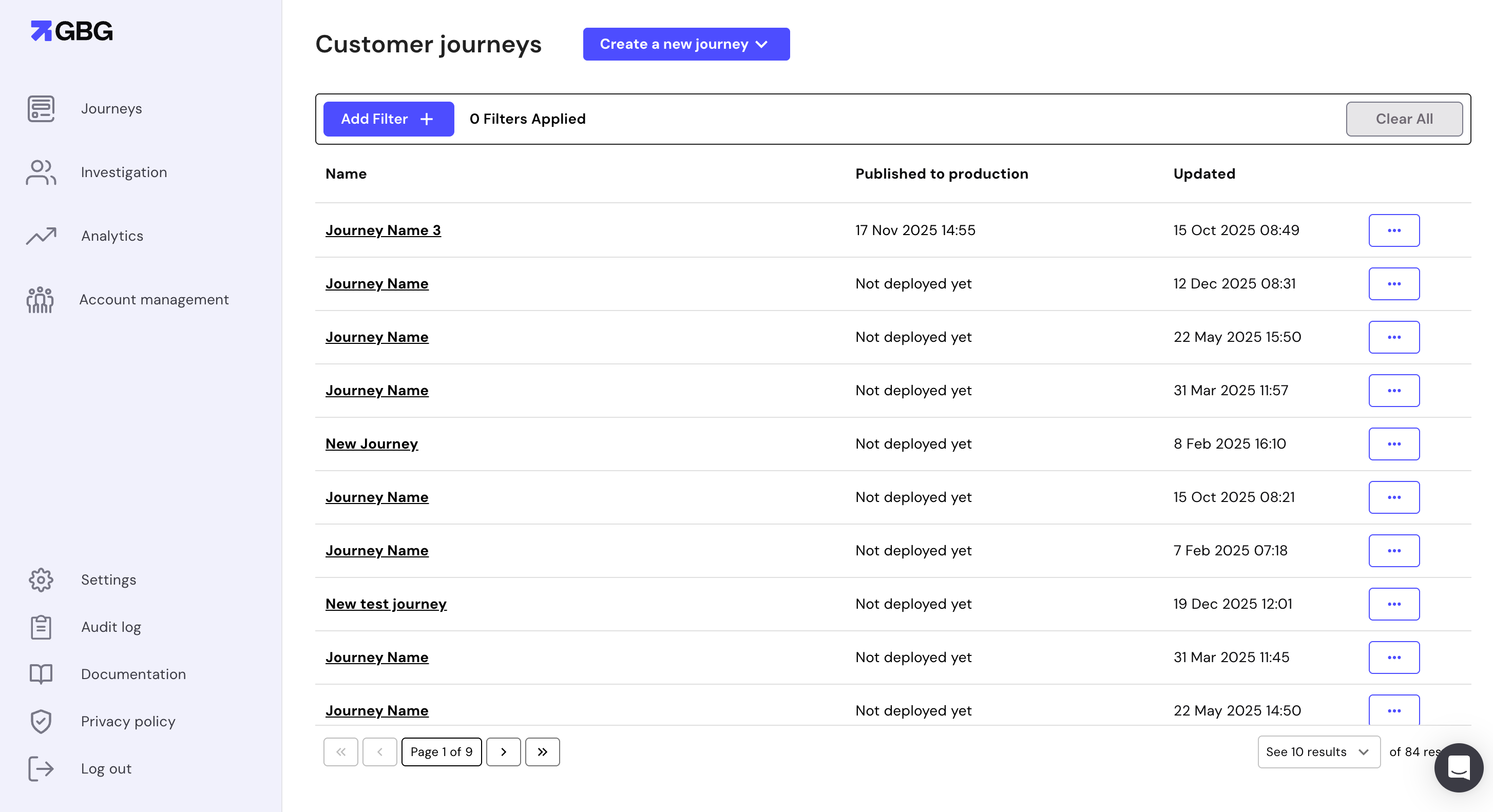Screen dimensions: 1493x812
Task: Click the Privacy policy shield icon
Action: [x=41, y=721]
